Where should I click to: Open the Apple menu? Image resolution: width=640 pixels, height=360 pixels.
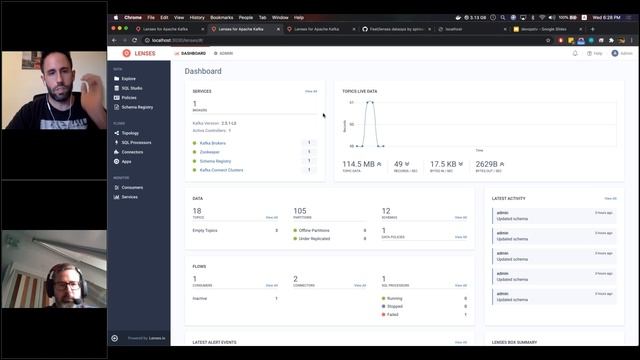click(116, 18)
